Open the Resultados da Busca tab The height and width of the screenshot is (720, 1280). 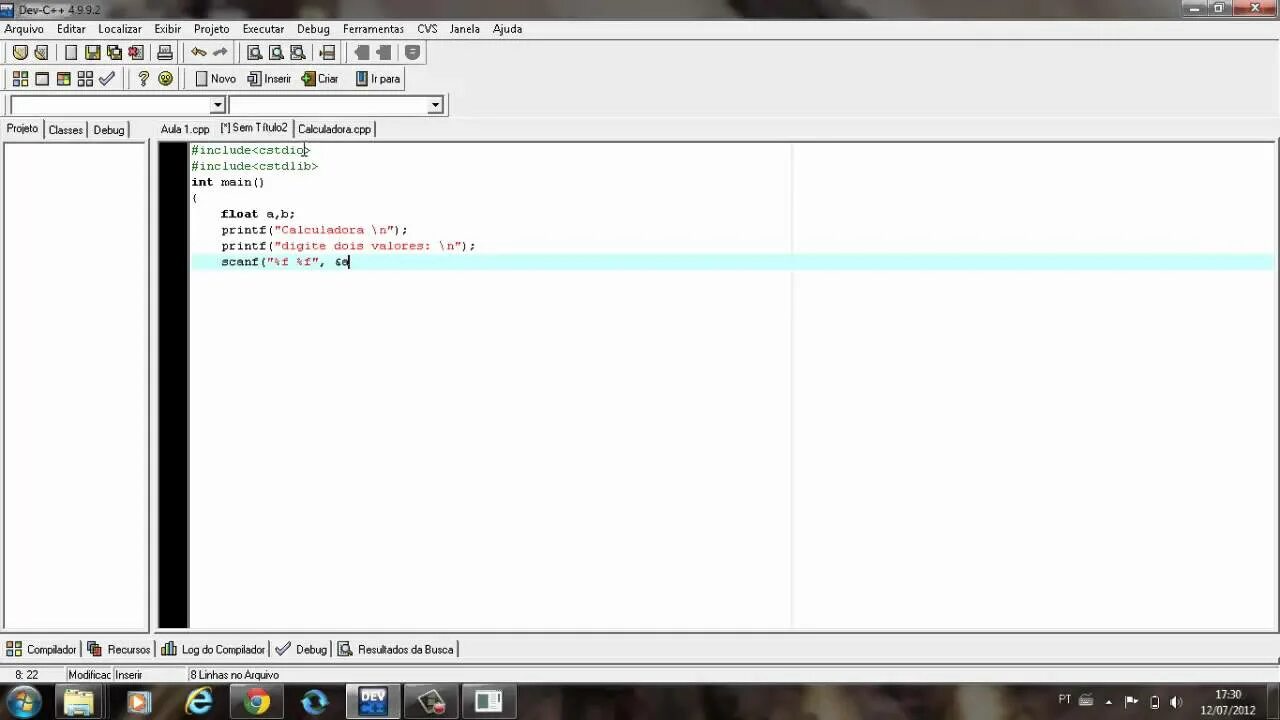coord(395,649)
